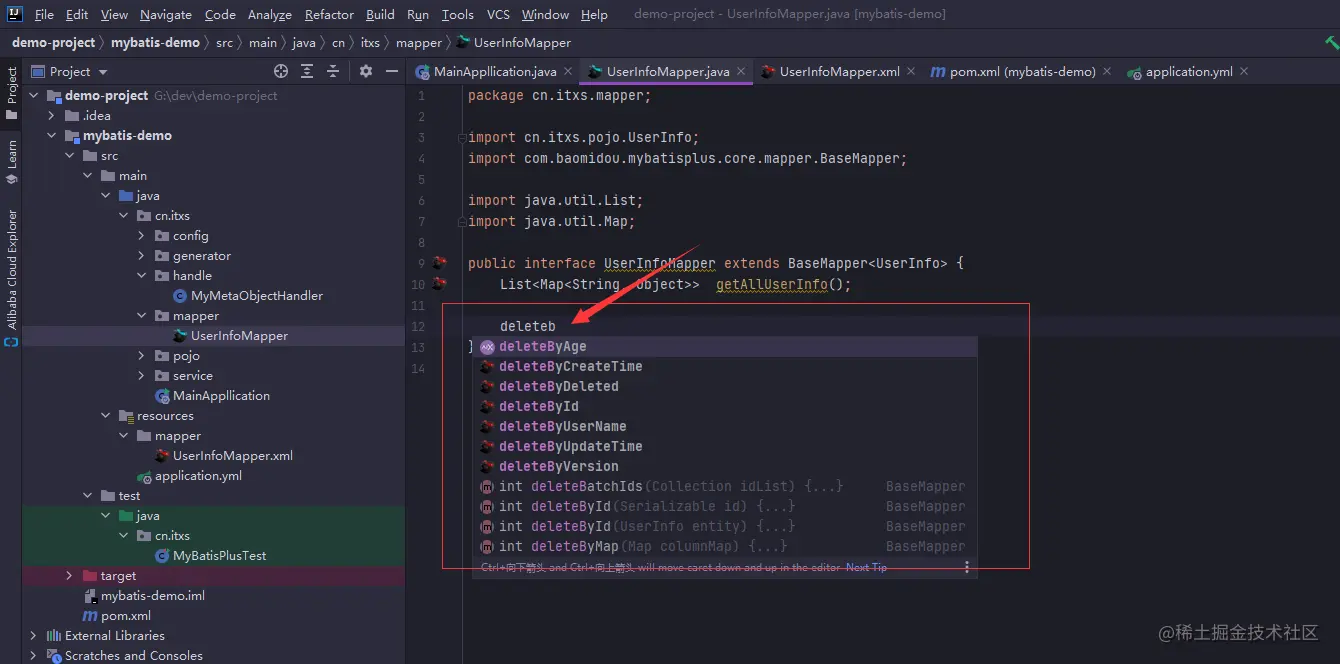
Task: Click the Next Tip link in completion popup
Action: coord(866,567)
